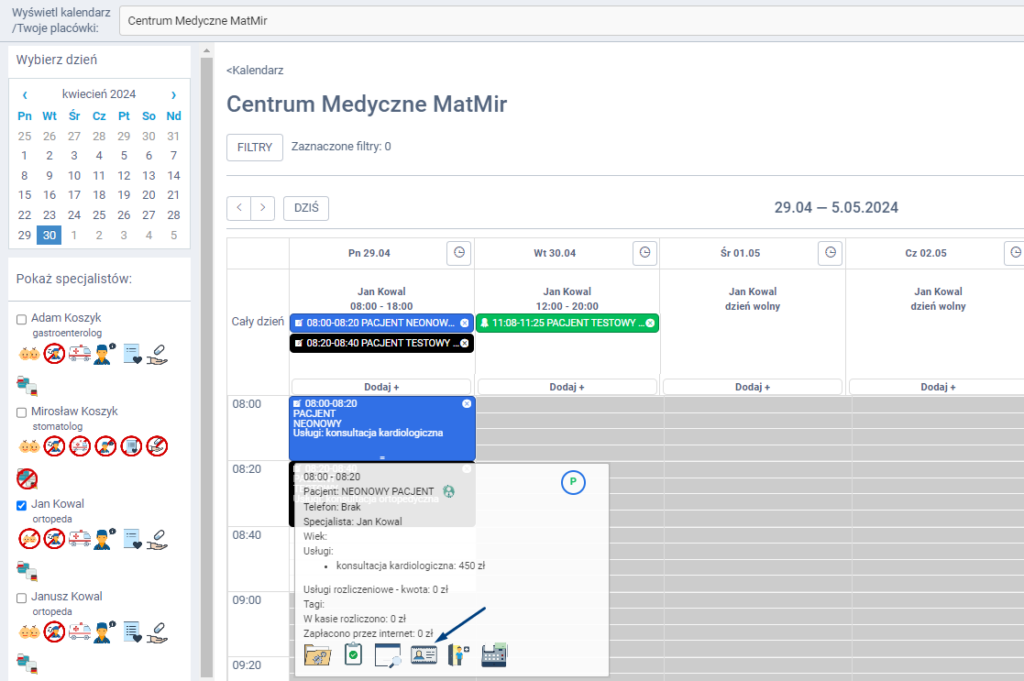Click the window with magnifier icon in popup
The height and width of the screenshot is (681, 1024).
point(387,655)
